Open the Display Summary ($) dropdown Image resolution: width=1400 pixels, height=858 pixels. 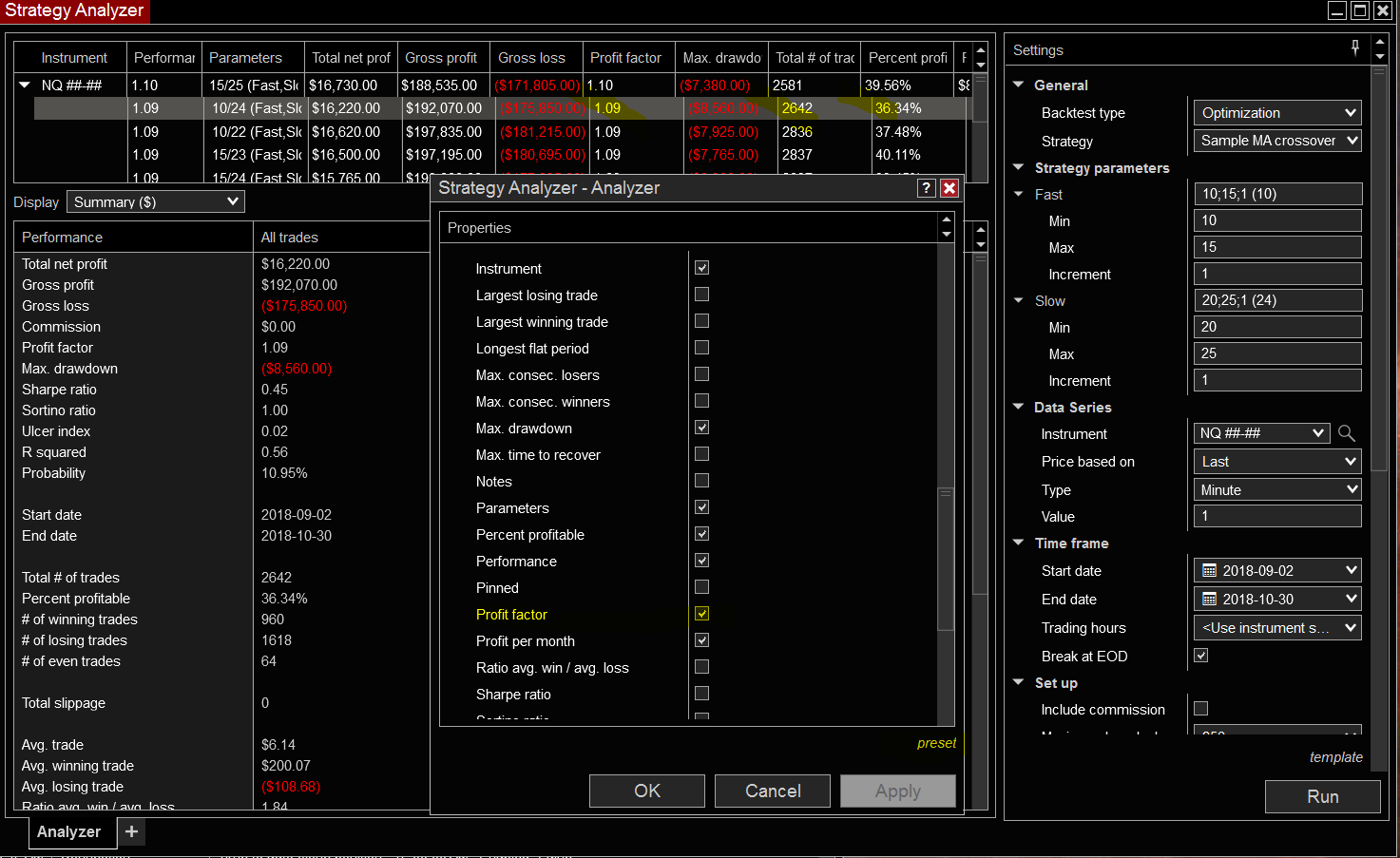click(x=156, y=202)
